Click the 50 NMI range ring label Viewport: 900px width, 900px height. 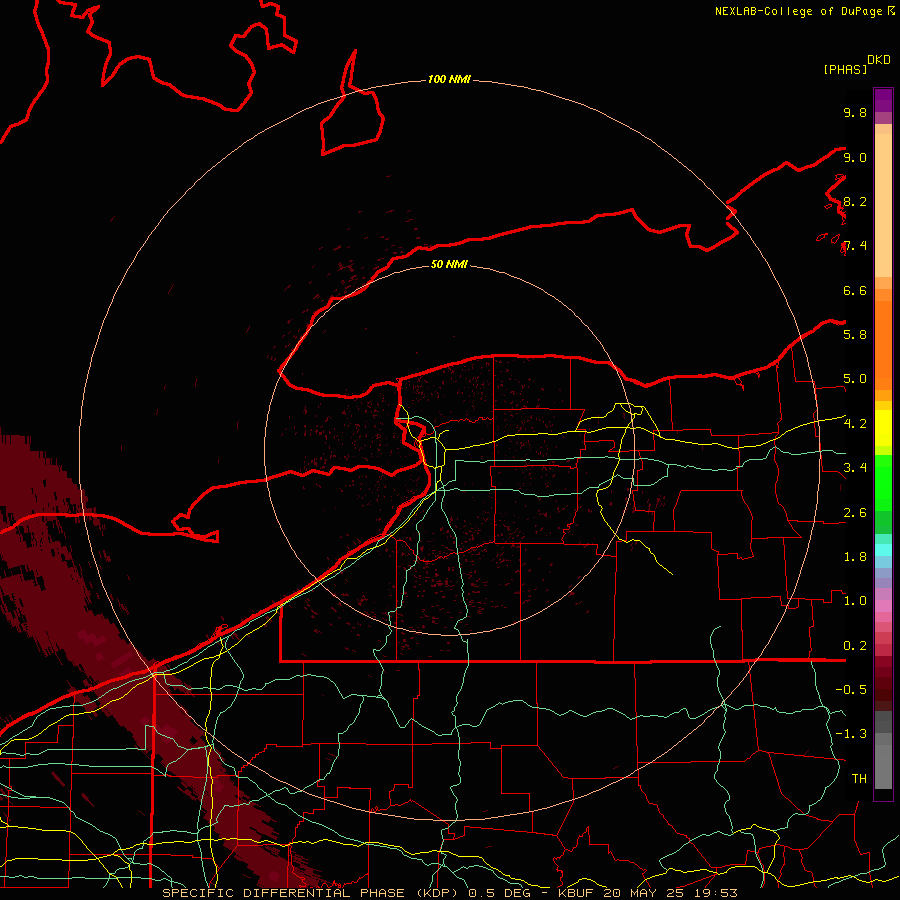(x=449, y=264)
